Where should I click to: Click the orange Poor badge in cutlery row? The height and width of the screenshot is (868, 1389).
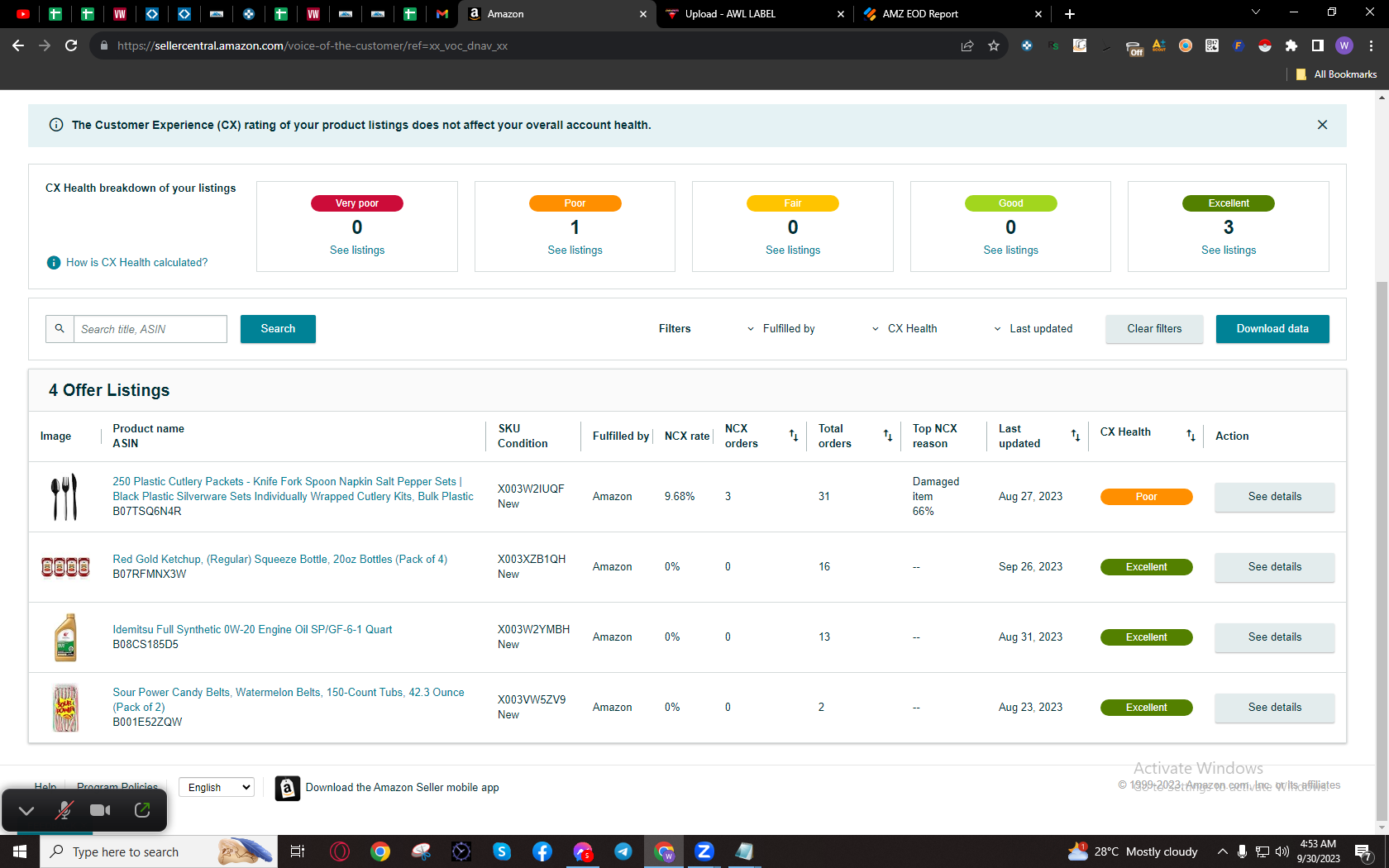click(x=1146, y=497)
